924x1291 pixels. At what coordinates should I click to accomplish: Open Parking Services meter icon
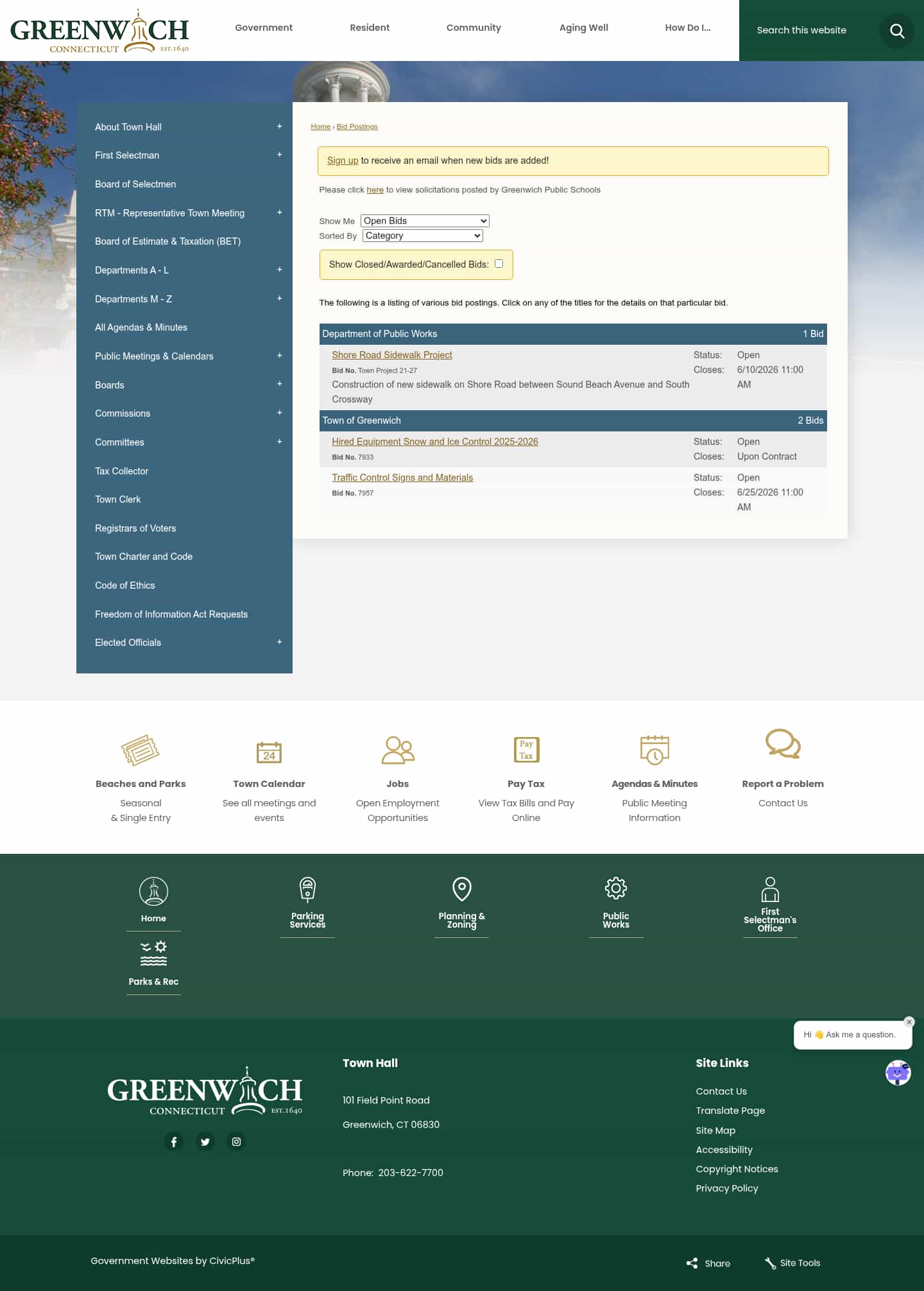pos(307,890)
